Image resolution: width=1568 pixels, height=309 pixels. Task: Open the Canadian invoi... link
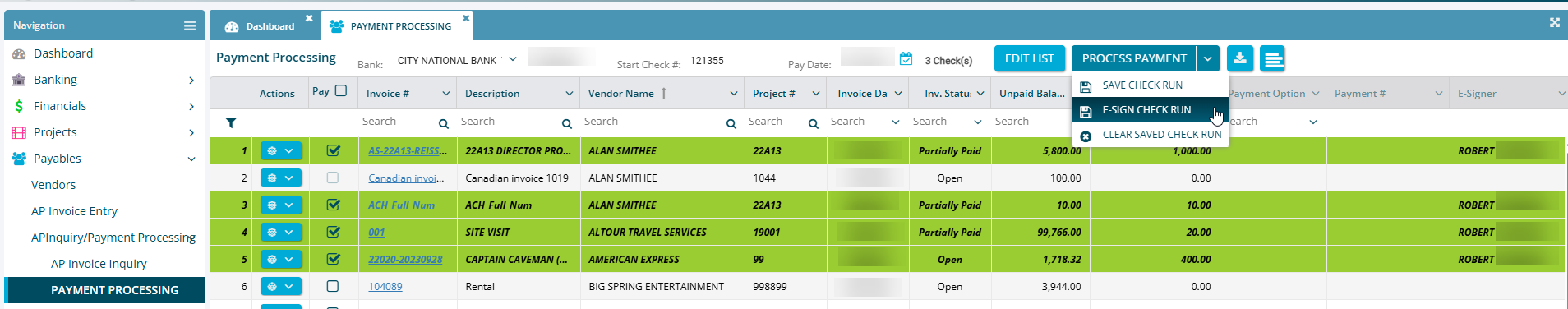pos(406,178)
